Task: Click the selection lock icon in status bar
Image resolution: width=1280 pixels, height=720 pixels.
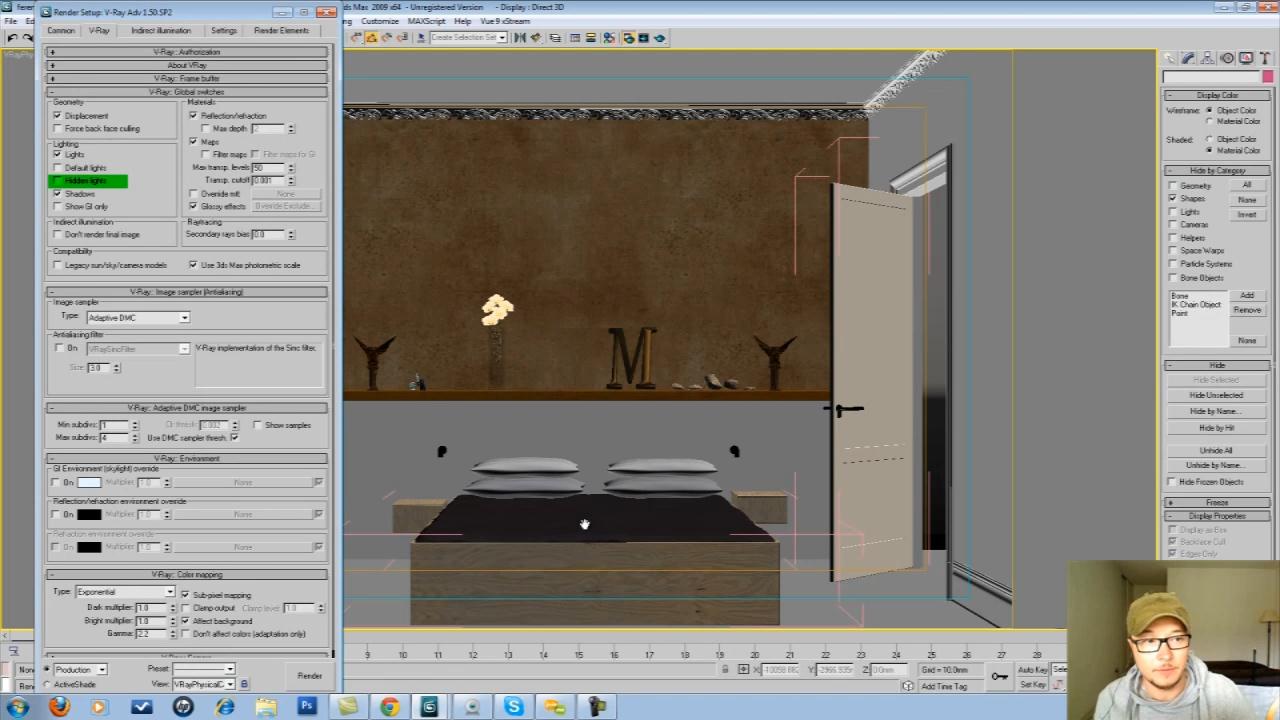Action: 725,669
